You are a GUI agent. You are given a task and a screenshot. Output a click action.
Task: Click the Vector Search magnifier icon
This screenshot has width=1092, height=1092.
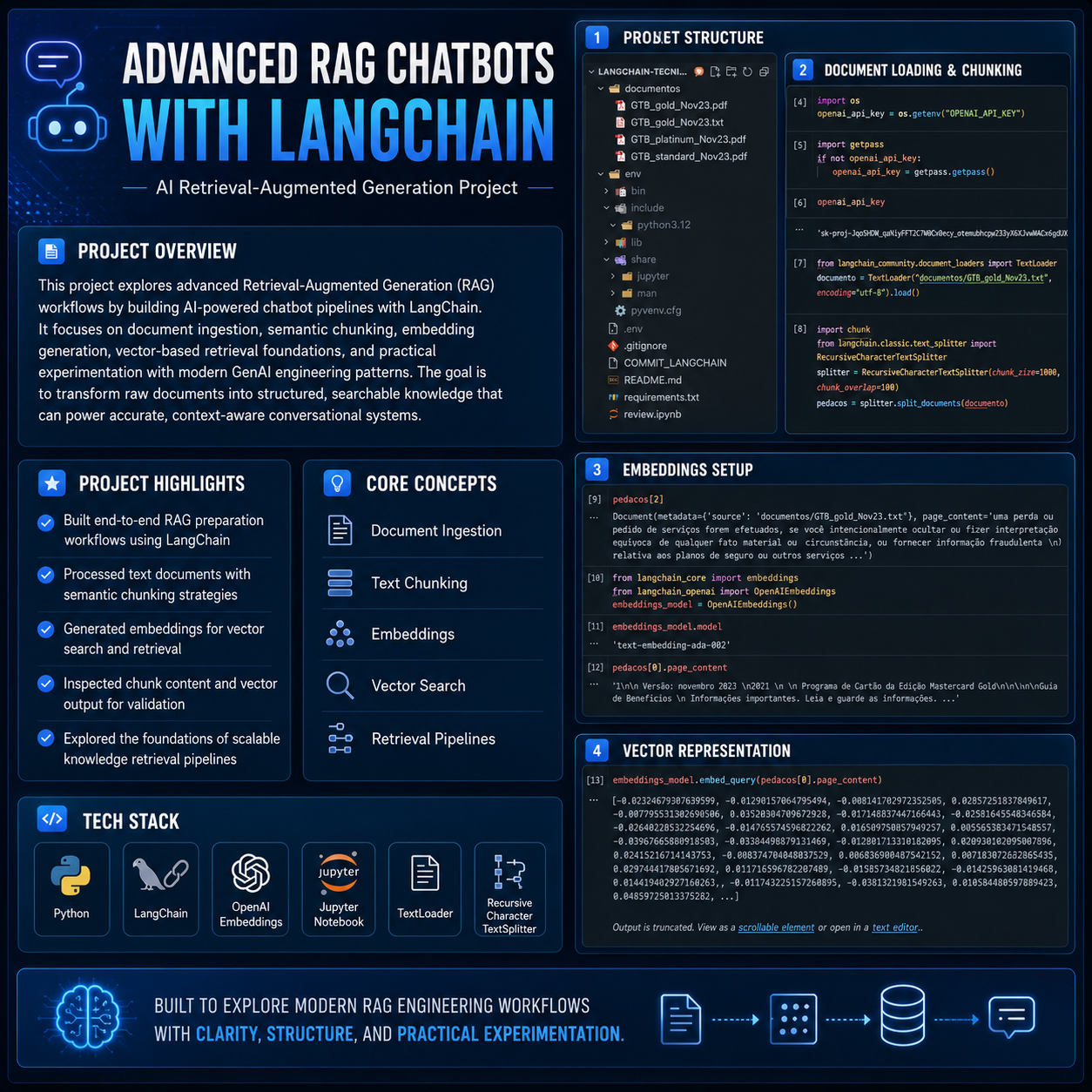[340, 685]
